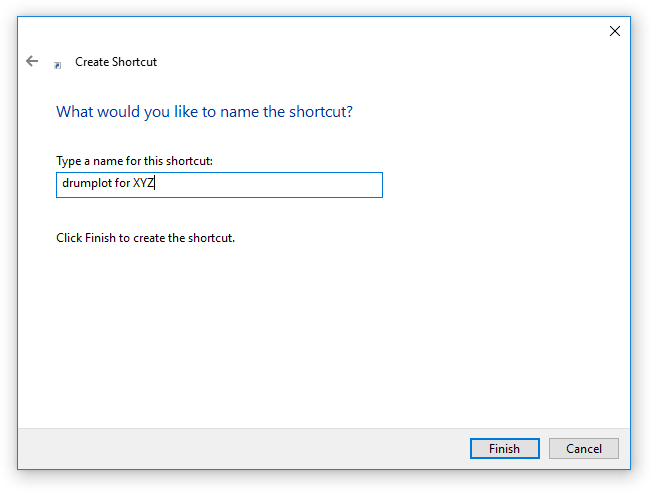Click the word "Finish" in instruction sentence

point(100,238)
